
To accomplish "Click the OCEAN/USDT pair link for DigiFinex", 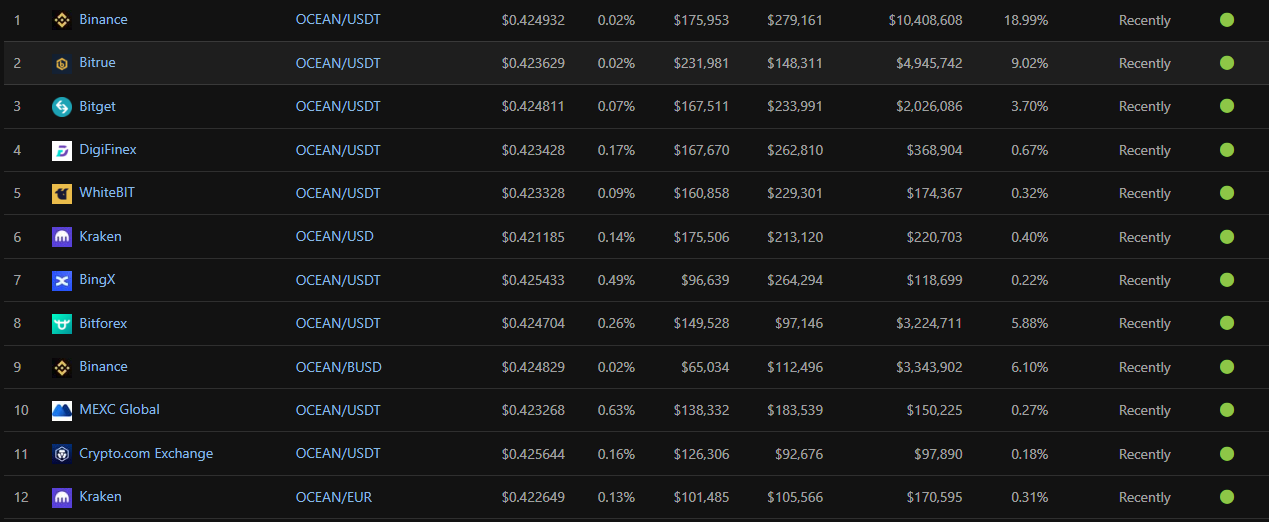I will pyautogui.click(x=338, y=150).
